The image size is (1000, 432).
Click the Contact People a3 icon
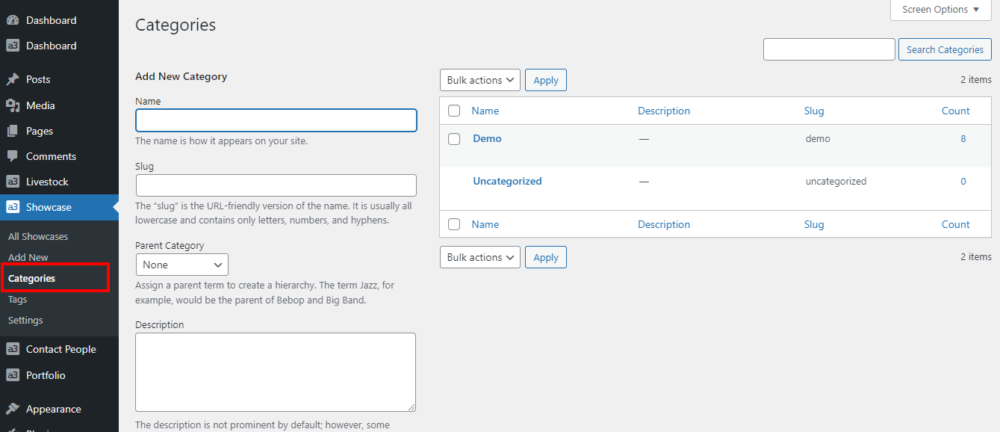point(12,350)
